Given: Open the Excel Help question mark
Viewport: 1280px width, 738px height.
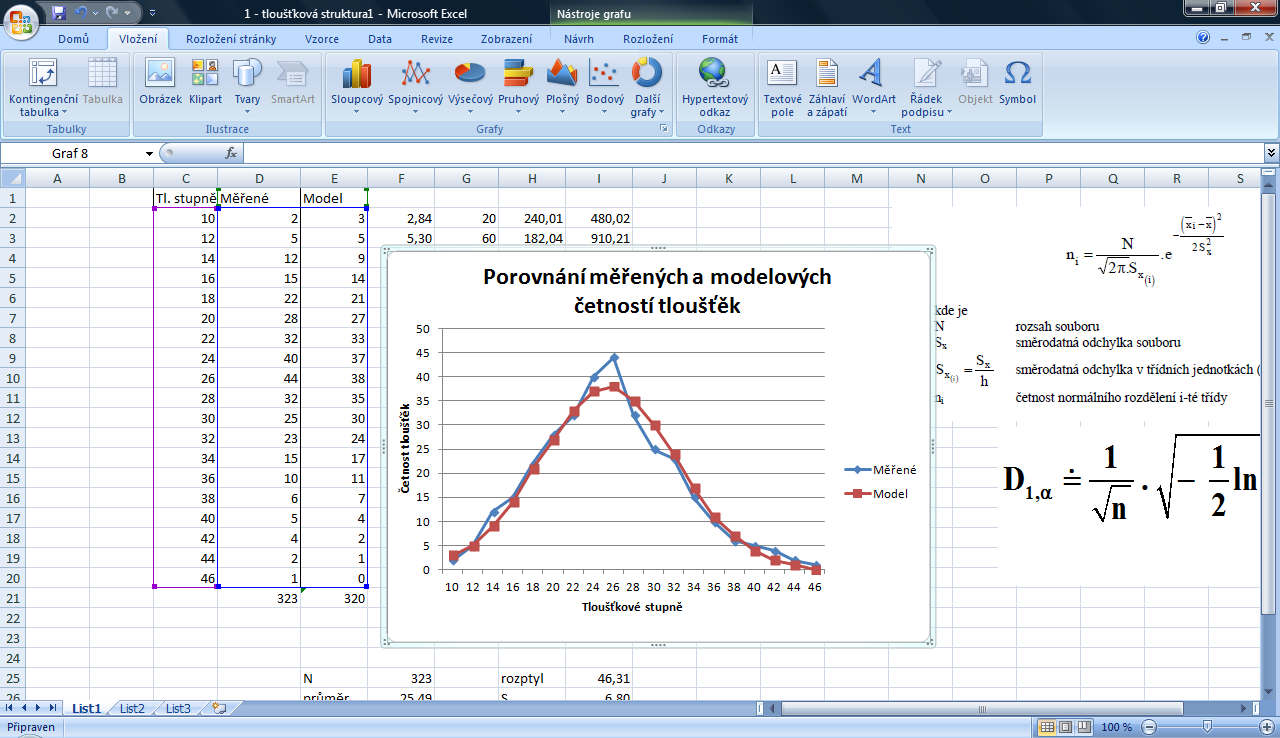Looking at the screenshot, I should coord(1203,38).
